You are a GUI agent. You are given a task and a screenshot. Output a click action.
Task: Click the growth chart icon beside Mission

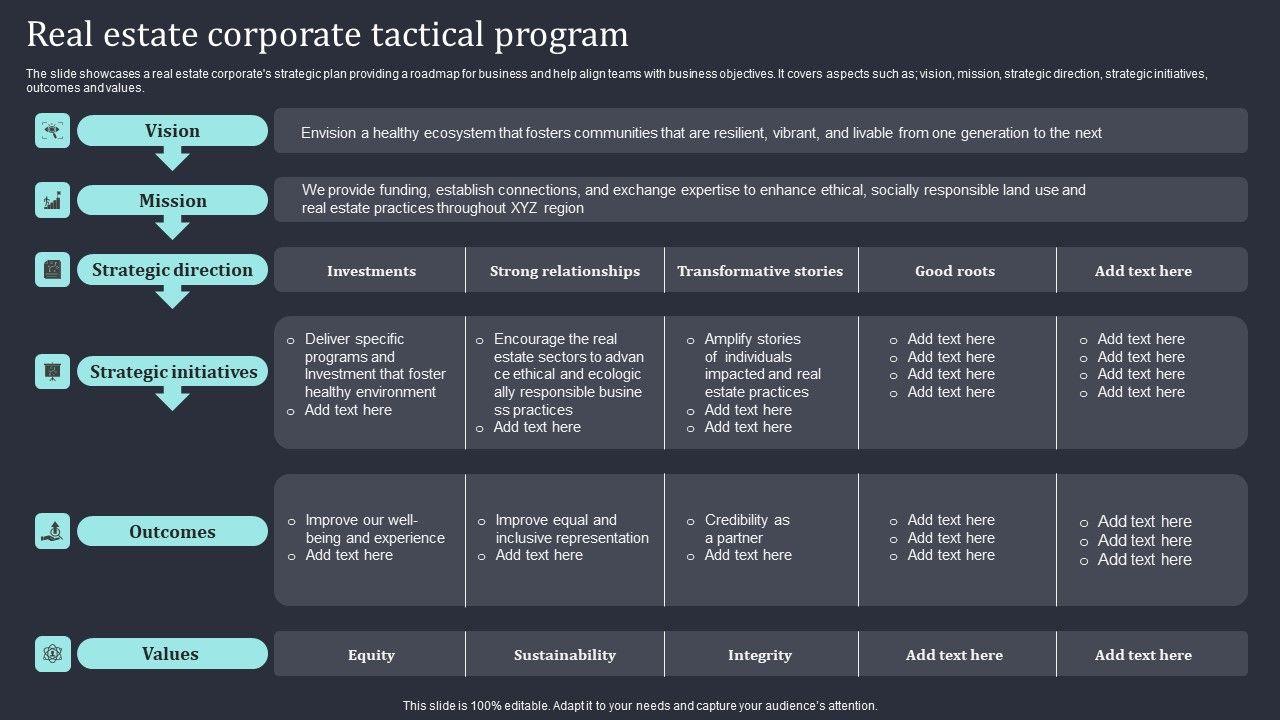pos(52,200)
